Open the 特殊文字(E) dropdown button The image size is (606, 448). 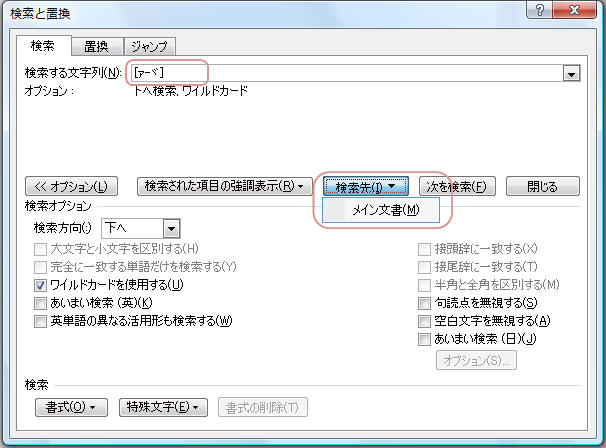tap(163, 407)
